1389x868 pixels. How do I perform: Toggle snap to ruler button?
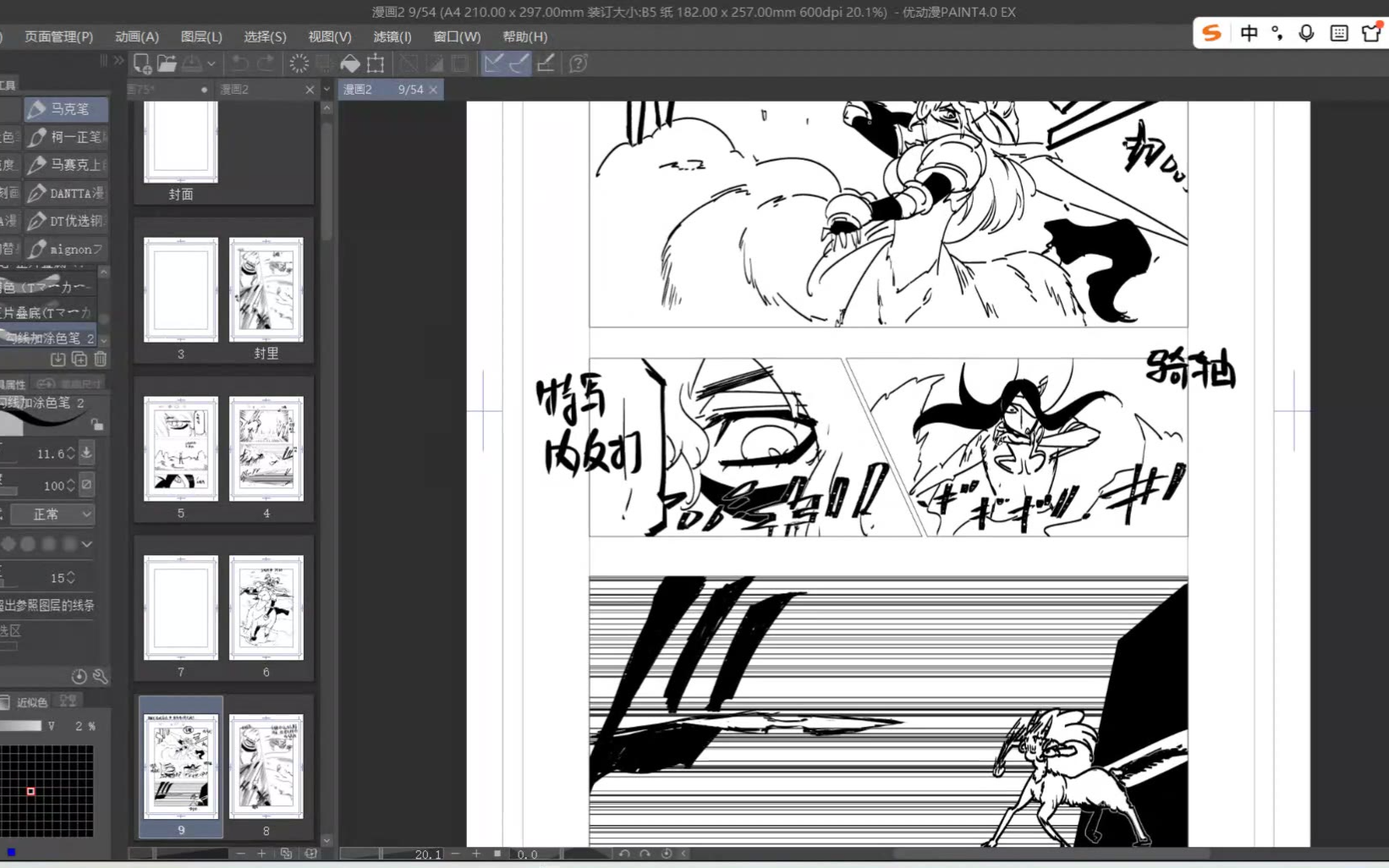pyautogui.click(x=493, y=63)
